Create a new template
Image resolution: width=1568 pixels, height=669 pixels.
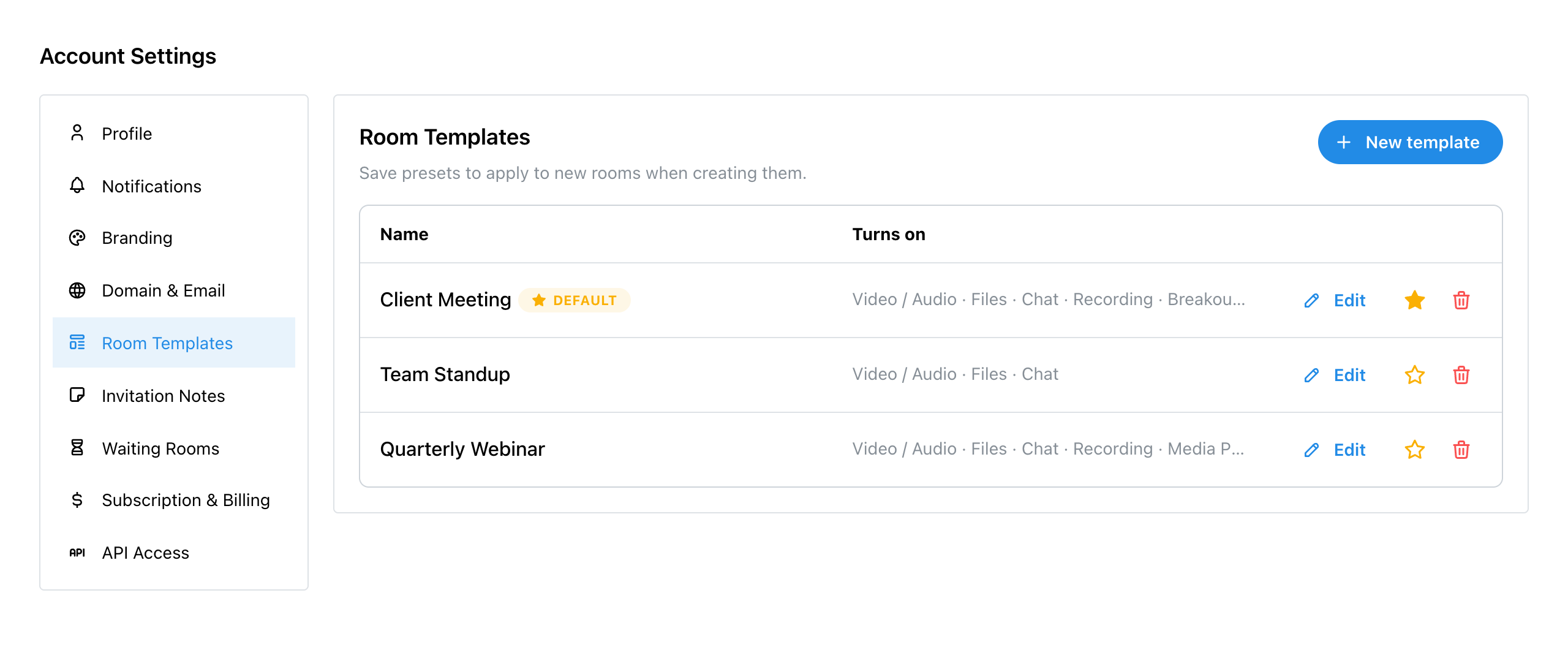coord(1410,142)
